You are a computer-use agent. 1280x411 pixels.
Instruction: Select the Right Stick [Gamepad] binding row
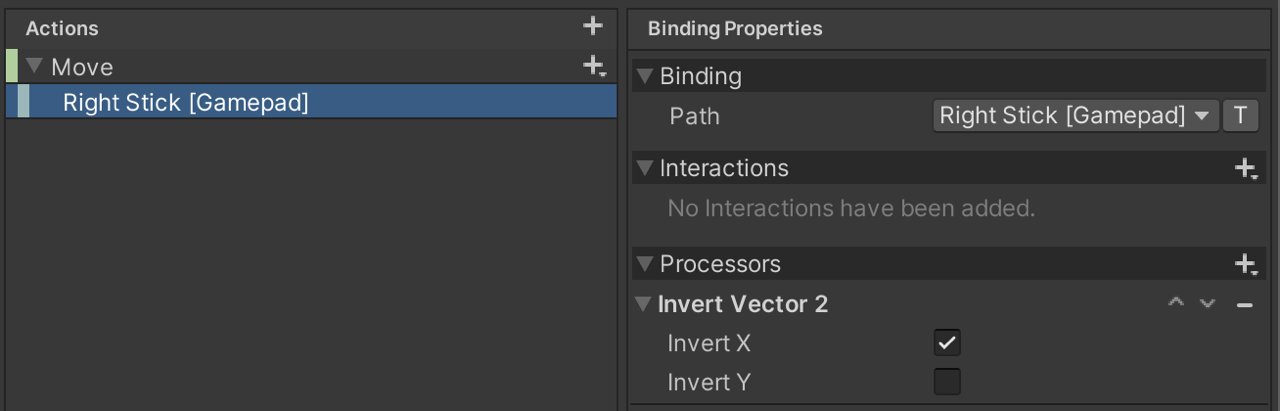[x=186, y=102]
